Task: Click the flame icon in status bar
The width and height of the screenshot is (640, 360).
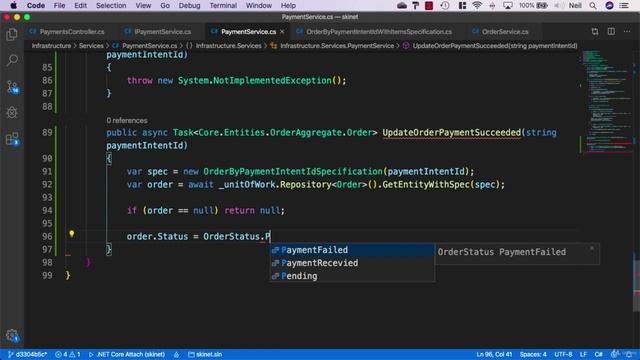Action: coord(176,354)
